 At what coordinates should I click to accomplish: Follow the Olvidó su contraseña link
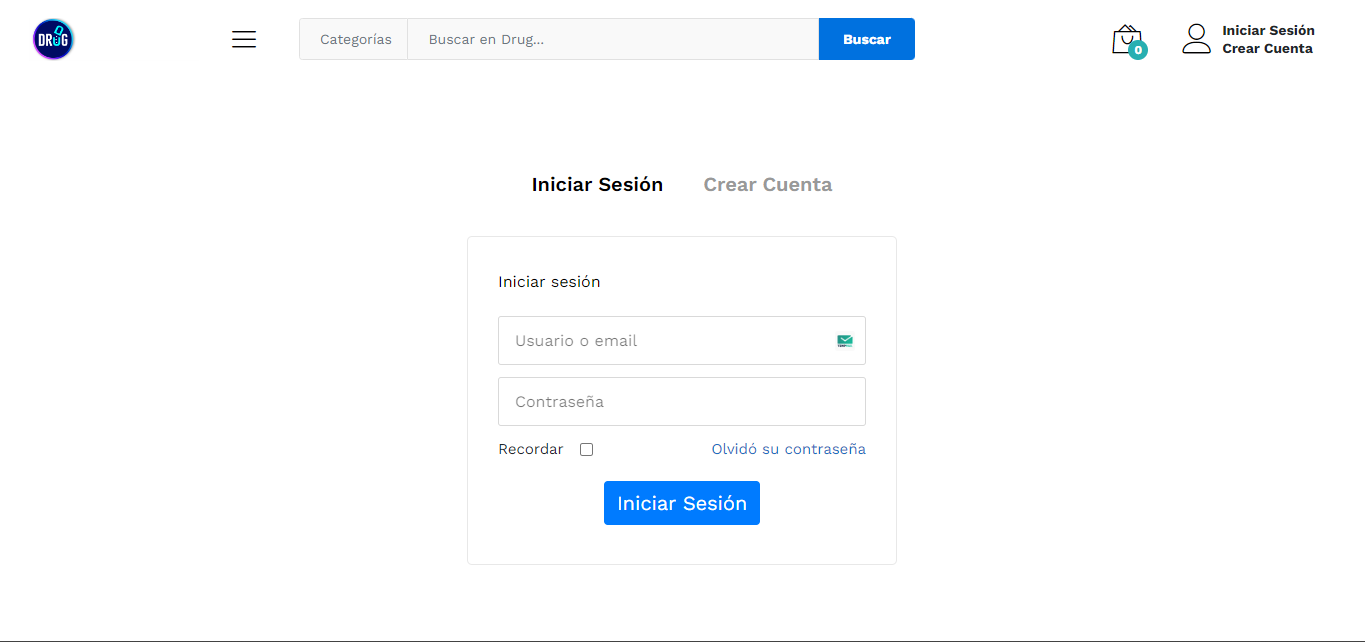788,450
